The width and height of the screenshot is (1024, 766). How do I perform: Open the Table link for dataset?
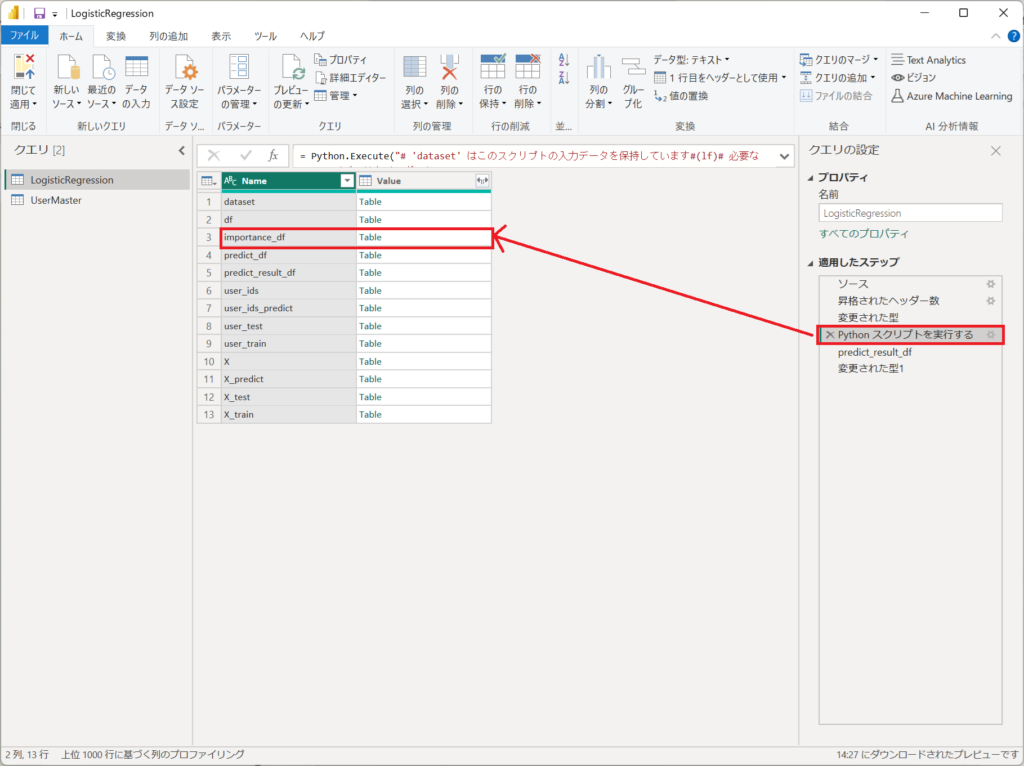pos(370,202)
